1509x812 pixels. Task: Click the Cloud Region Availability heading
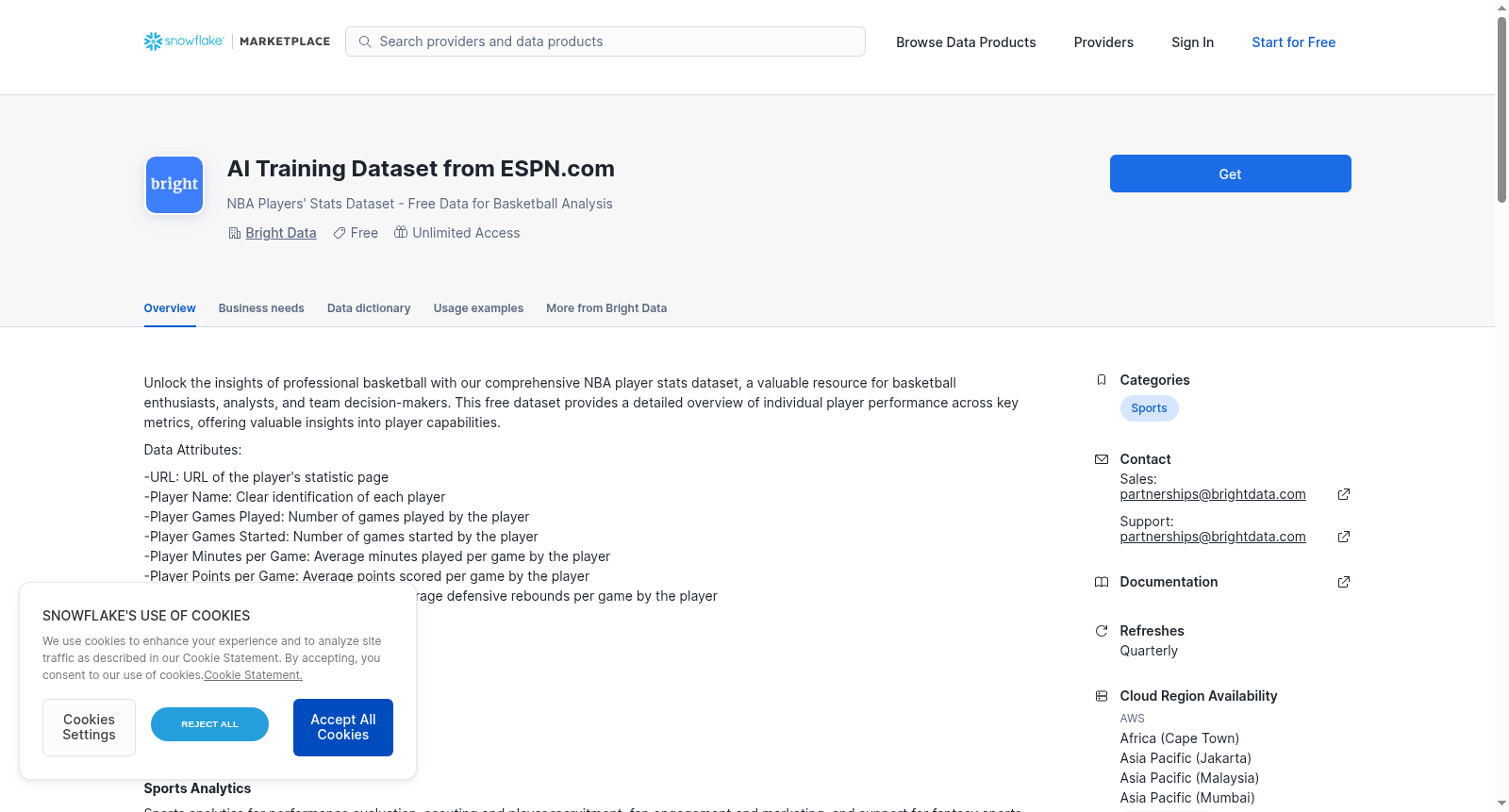pos(1199,696)
